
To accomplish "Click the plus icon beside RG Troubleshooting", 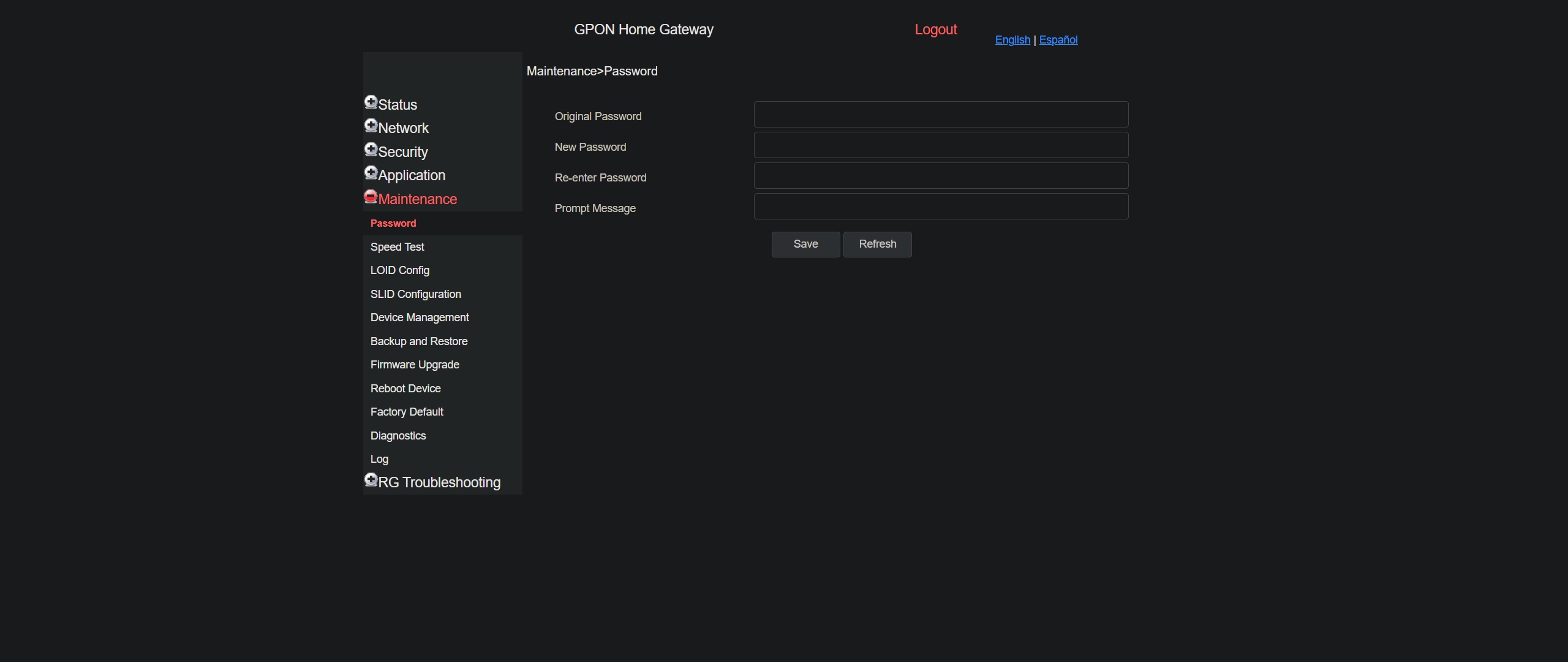I will pos(371,479).
